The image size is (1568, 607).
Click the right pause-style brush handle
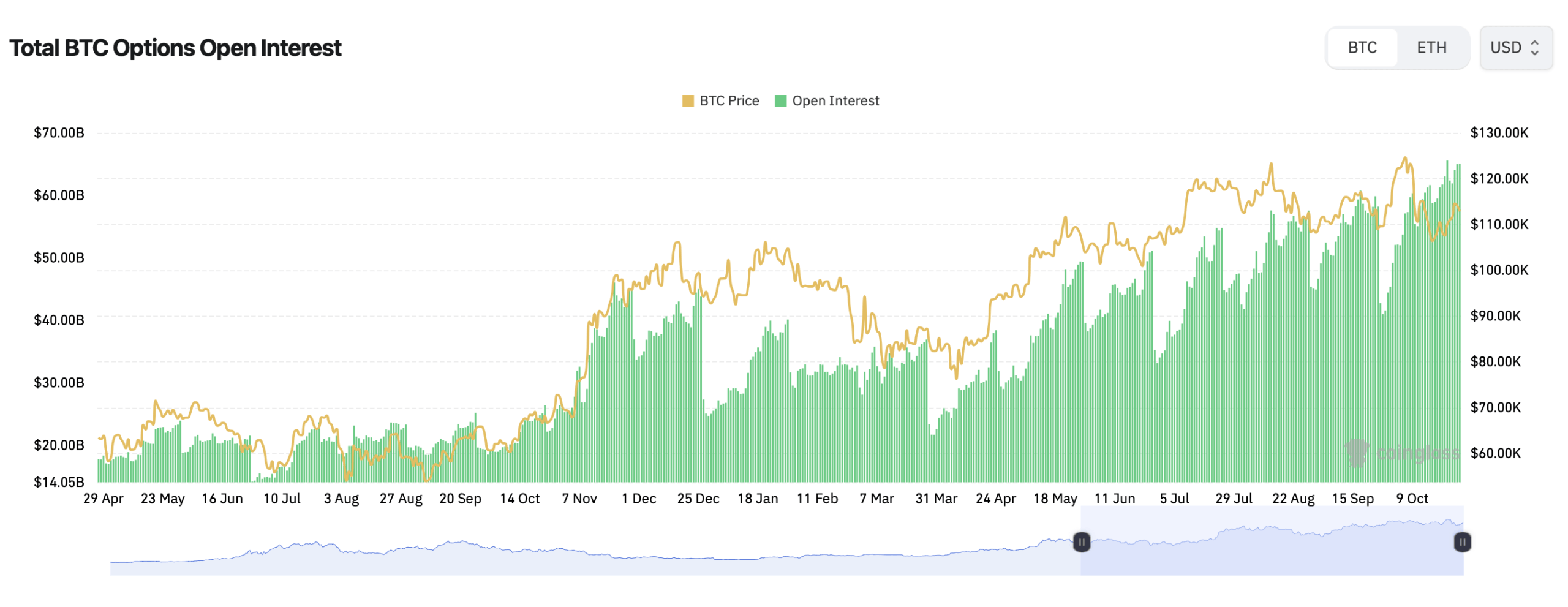point(1461,542)
